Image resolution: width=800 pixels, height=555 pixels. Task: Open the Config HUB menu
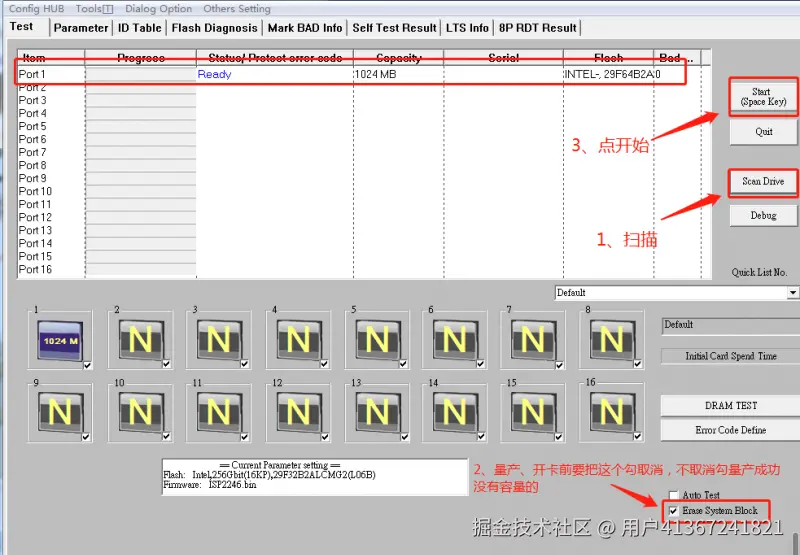[x=37, y=9]
